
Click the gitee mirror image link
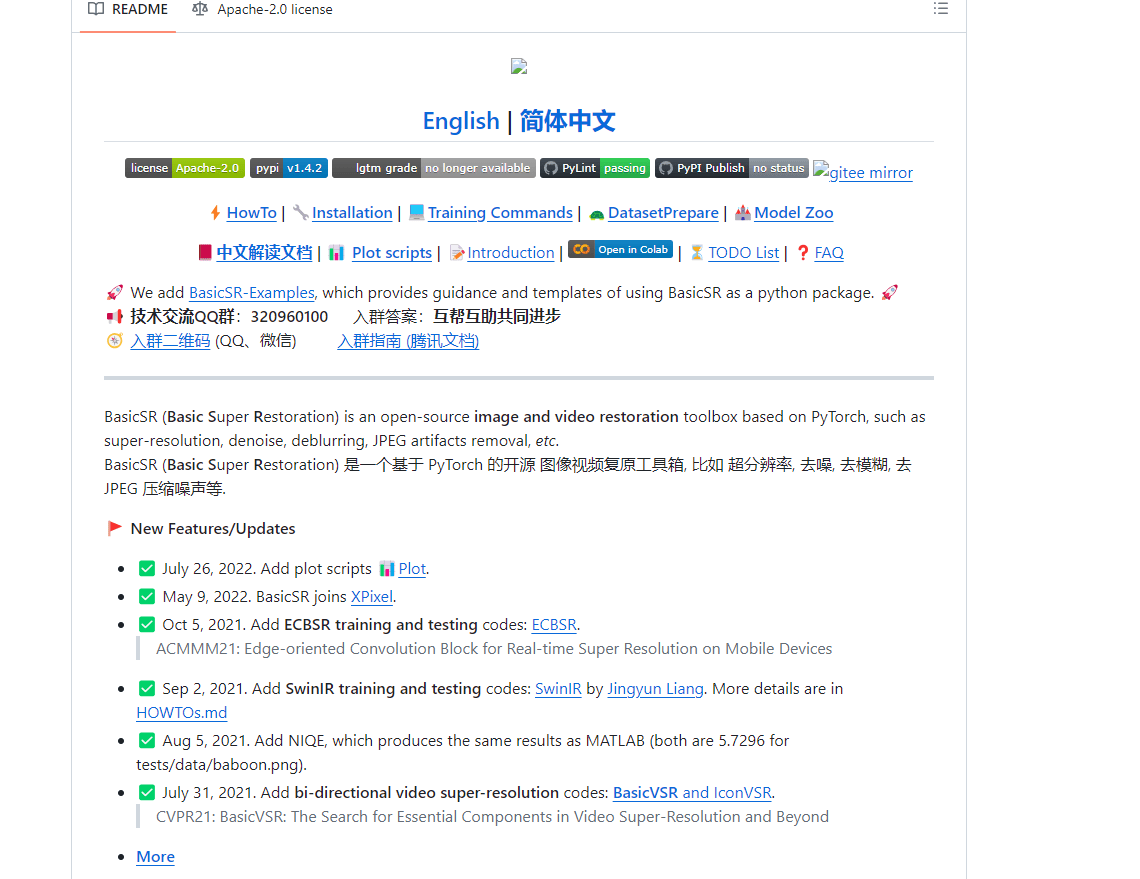point(863,172)
